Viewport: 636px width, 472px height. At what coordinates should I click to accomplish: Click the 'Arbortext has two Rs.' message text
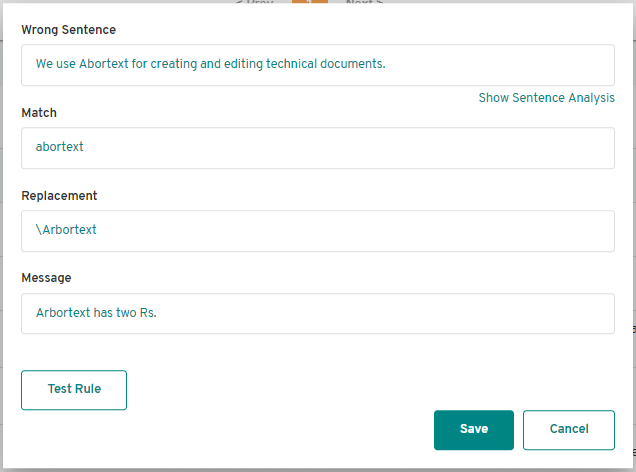(96, 313)
